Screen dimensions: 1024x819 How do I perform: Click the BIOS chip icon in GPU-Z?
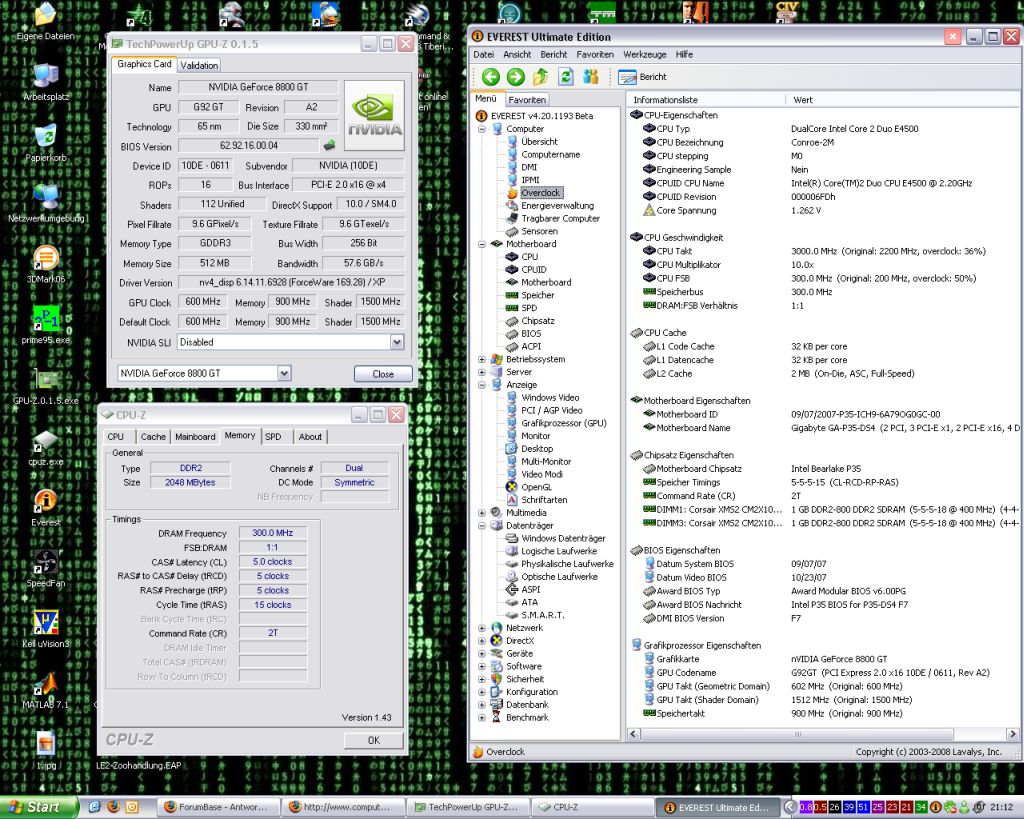tap(329, 146)
